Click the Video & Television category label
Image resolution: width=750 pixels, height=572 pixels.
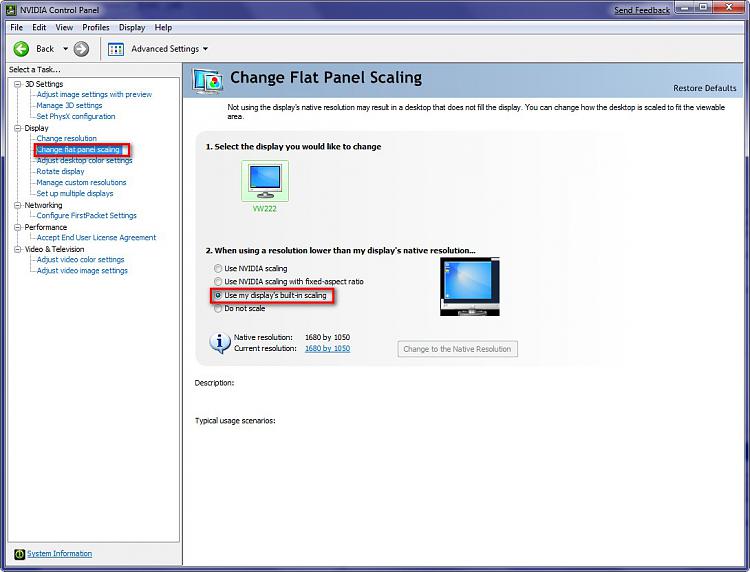point(54,249)
